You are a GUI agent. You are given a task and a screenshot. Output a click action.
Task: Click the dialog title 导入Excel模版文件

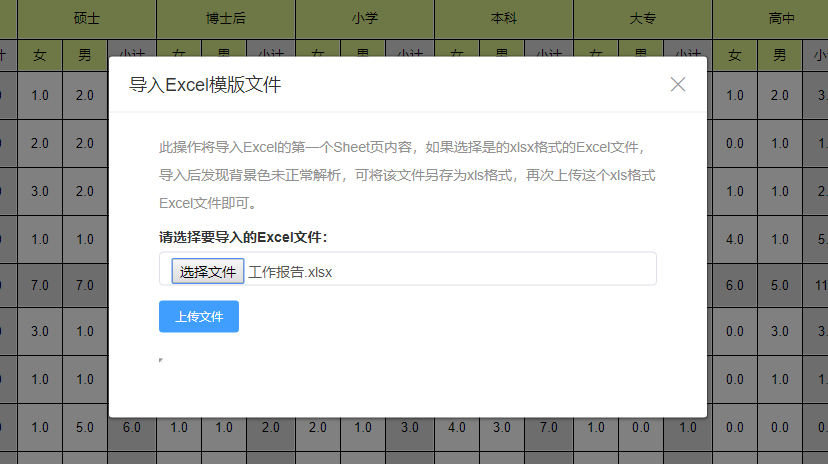pos(205,85)
